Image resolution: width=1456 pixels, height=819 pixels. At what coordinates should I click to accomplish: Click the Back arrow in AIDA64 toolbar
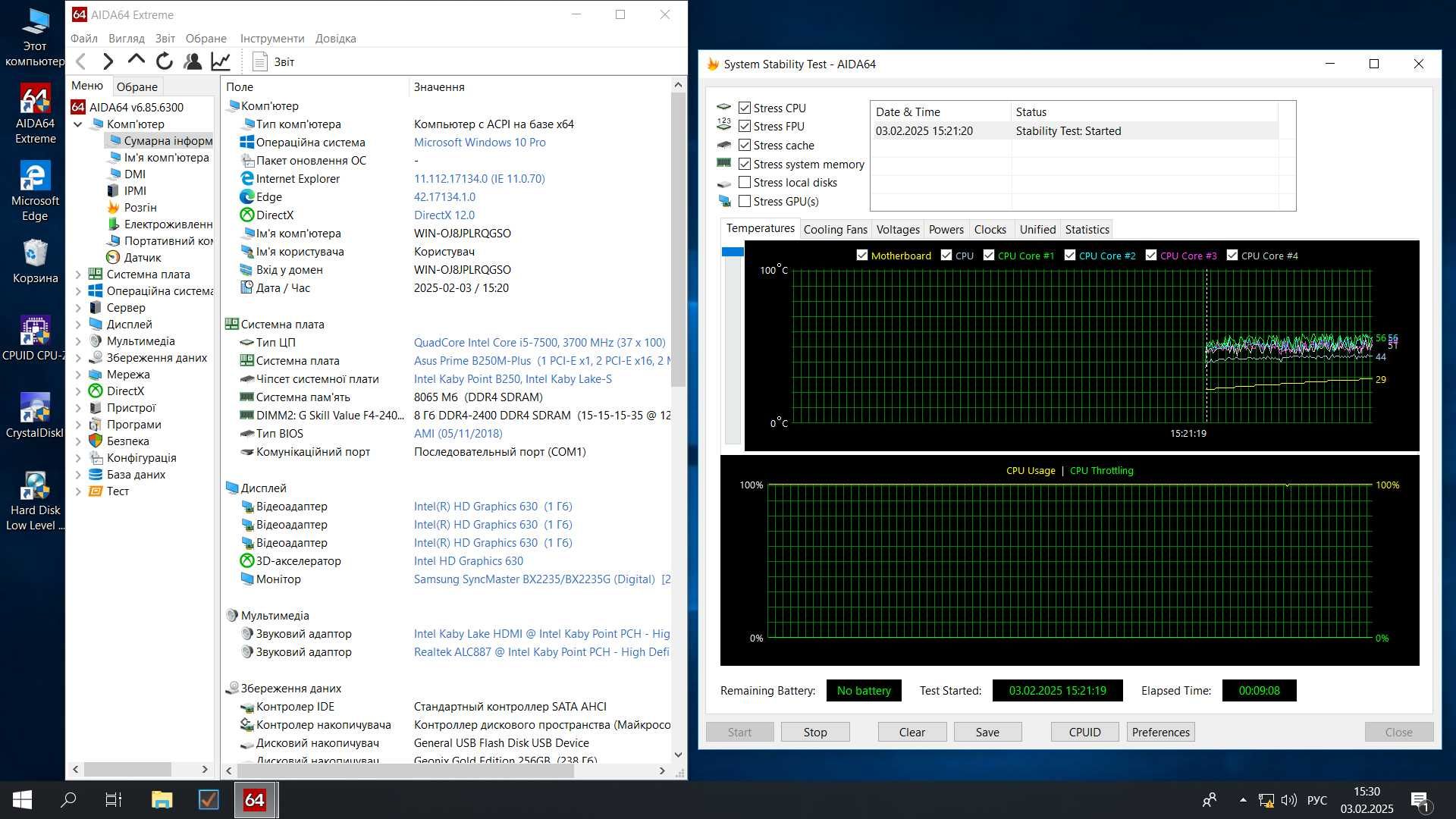click(81, 61)
